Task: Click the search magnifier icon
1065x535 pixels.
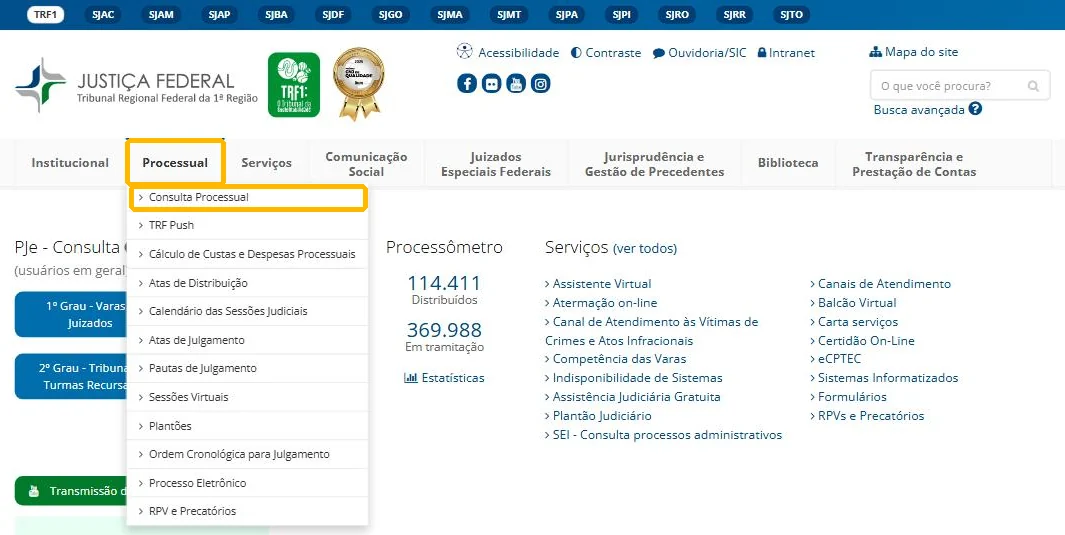Action: point(1033,86)
